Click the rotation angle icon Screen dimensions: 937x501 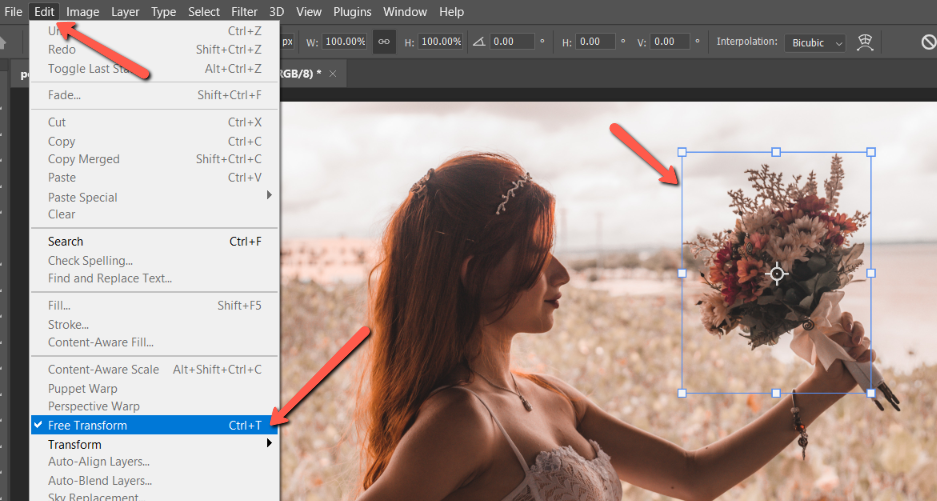(479, 42)
